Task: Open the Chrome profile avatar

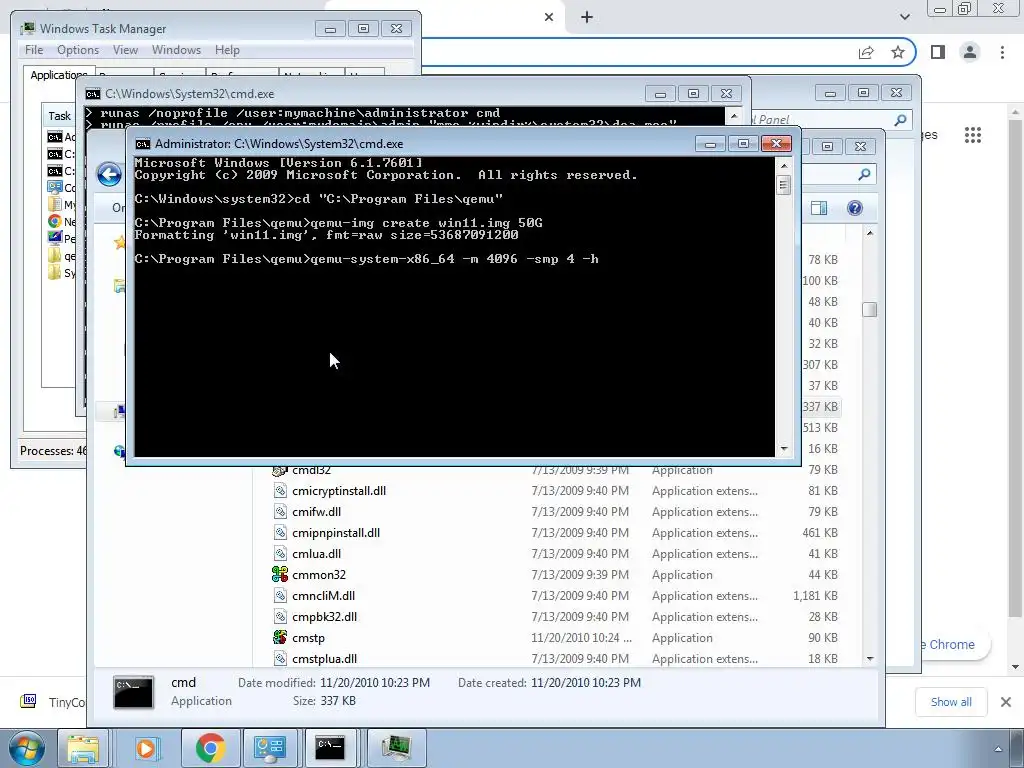Action: coord(970,52)
